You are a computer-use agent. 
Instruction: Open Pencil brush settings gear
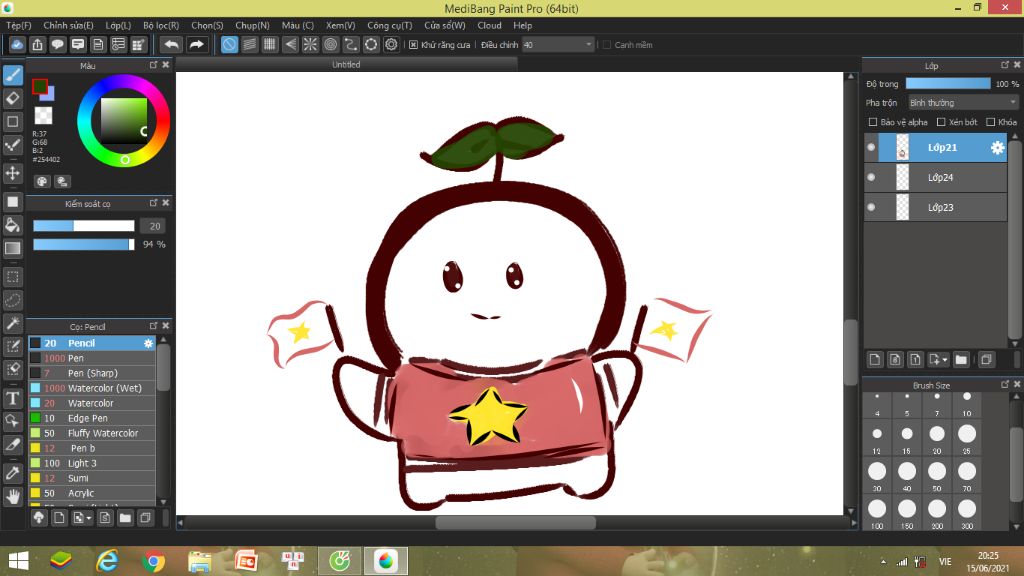pyautogui.click(x=148, y=343)
